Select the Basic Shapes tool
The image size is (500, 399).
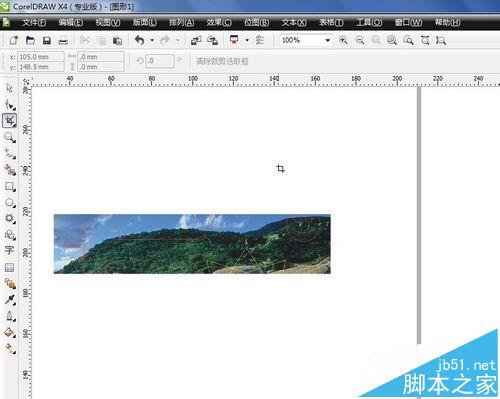(x=9, y=235)
